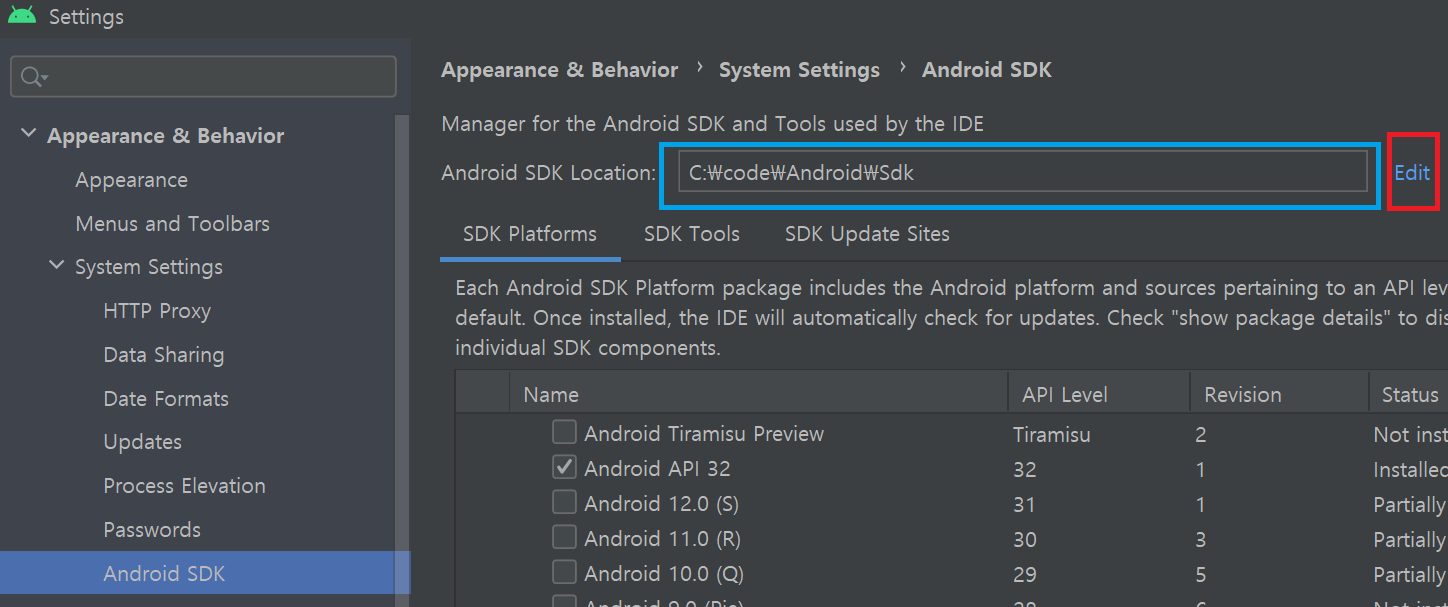Open Passwords settings
Image resolution: width=1448 pixels, height=607 pixels.
[x=152, y=530]
